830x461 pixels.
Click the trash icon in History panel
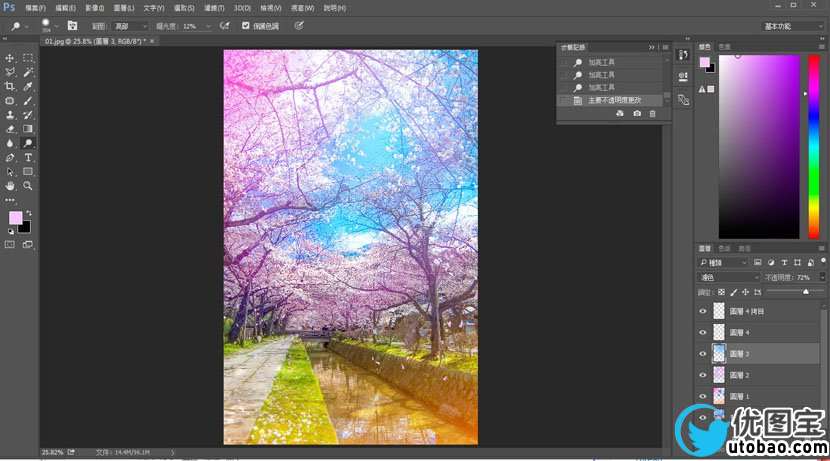pos(653,114)
